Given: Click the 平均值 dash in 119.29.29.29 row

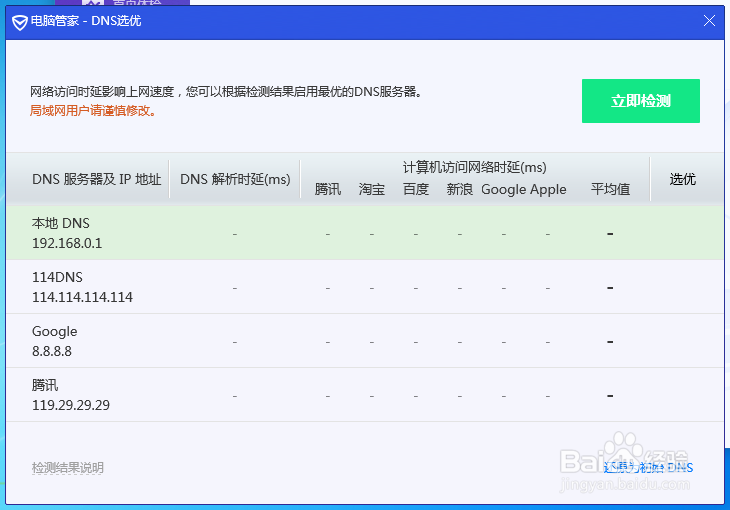Looking at the screenshot, I should [610, 396].
